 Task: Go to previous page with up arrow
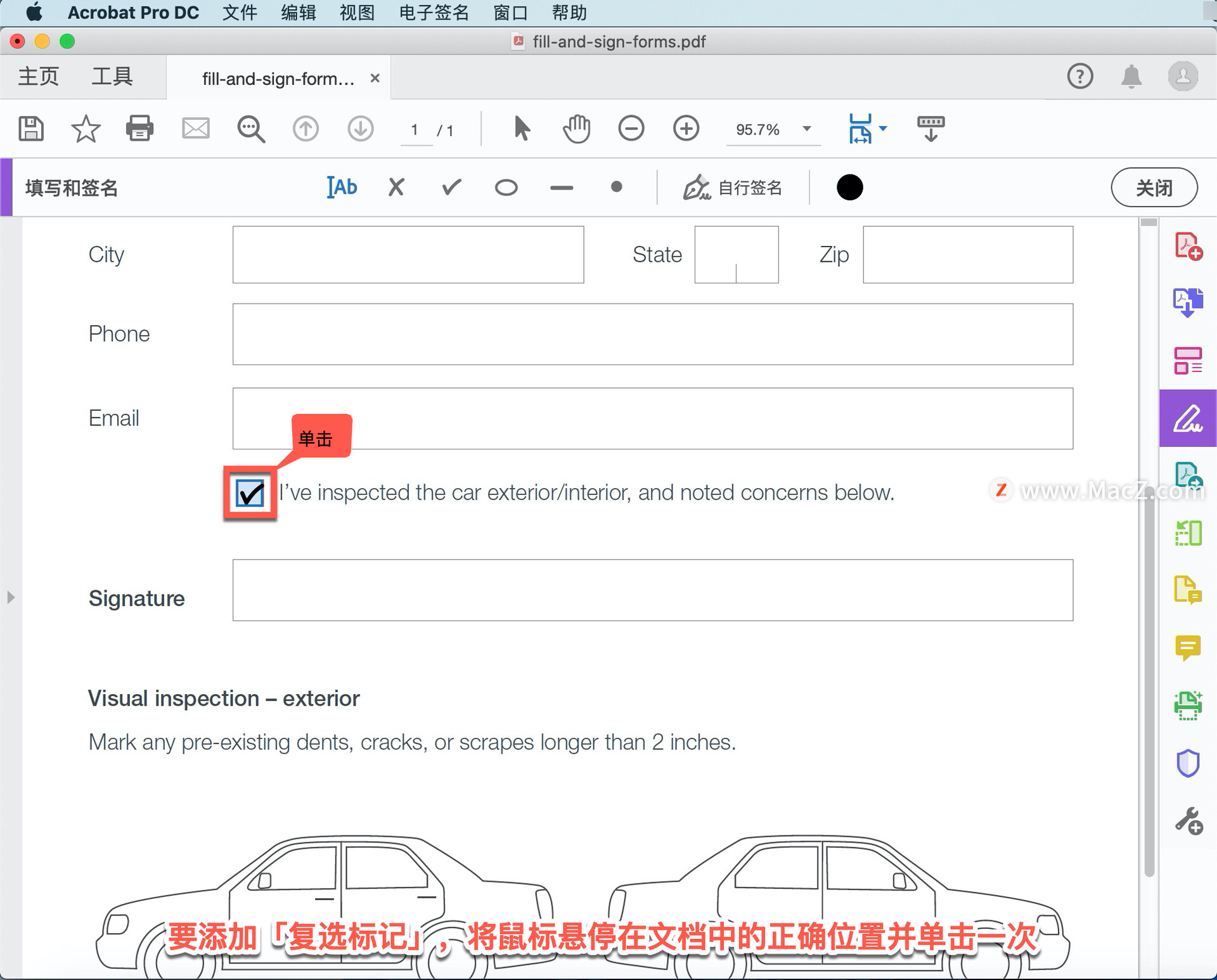click(x=306, y=129)
